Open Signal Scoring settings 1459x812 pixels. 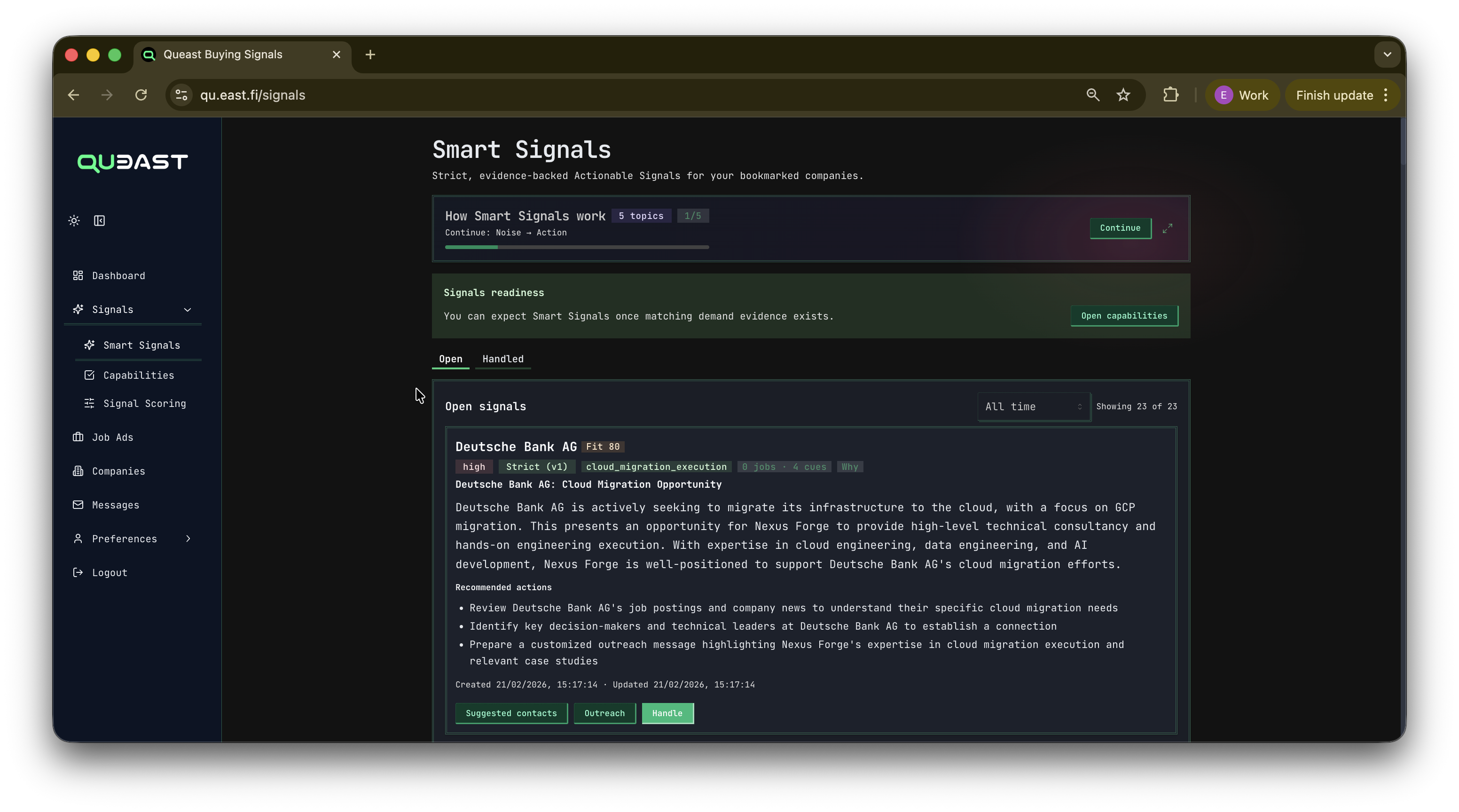coord(144,403)
